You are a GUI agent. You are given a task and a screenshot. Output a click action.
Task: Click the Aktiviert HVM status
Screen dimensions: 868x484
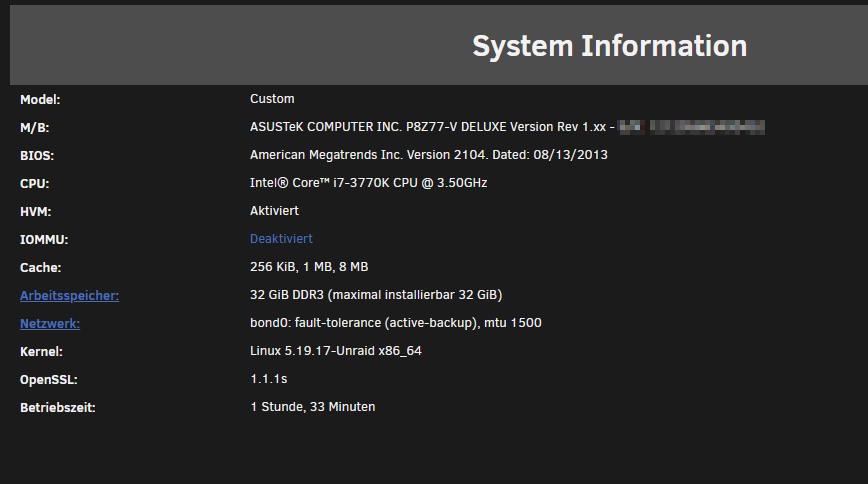[x=274, y=211]
